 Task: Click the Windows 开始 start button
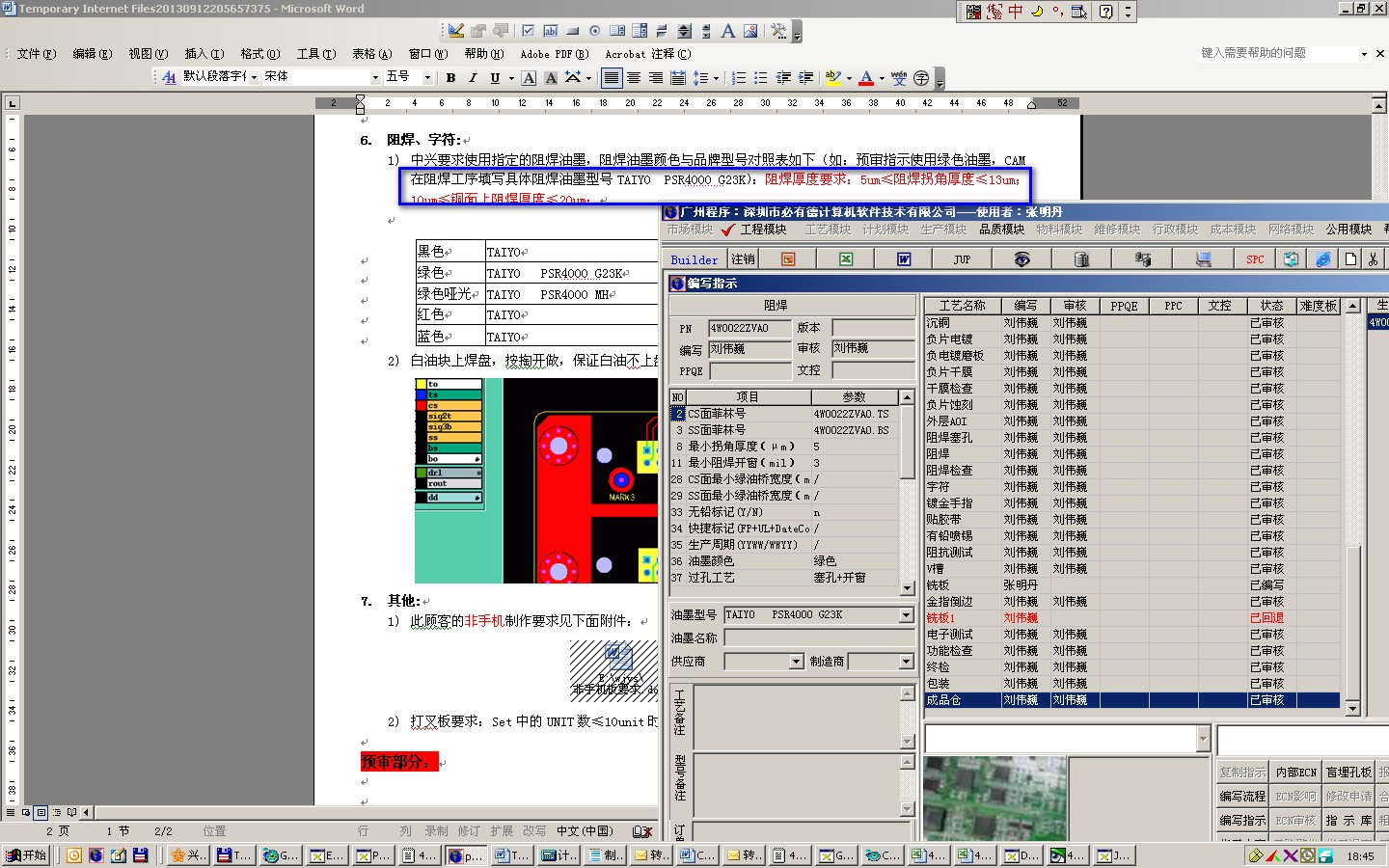click(x=26, y=855)
